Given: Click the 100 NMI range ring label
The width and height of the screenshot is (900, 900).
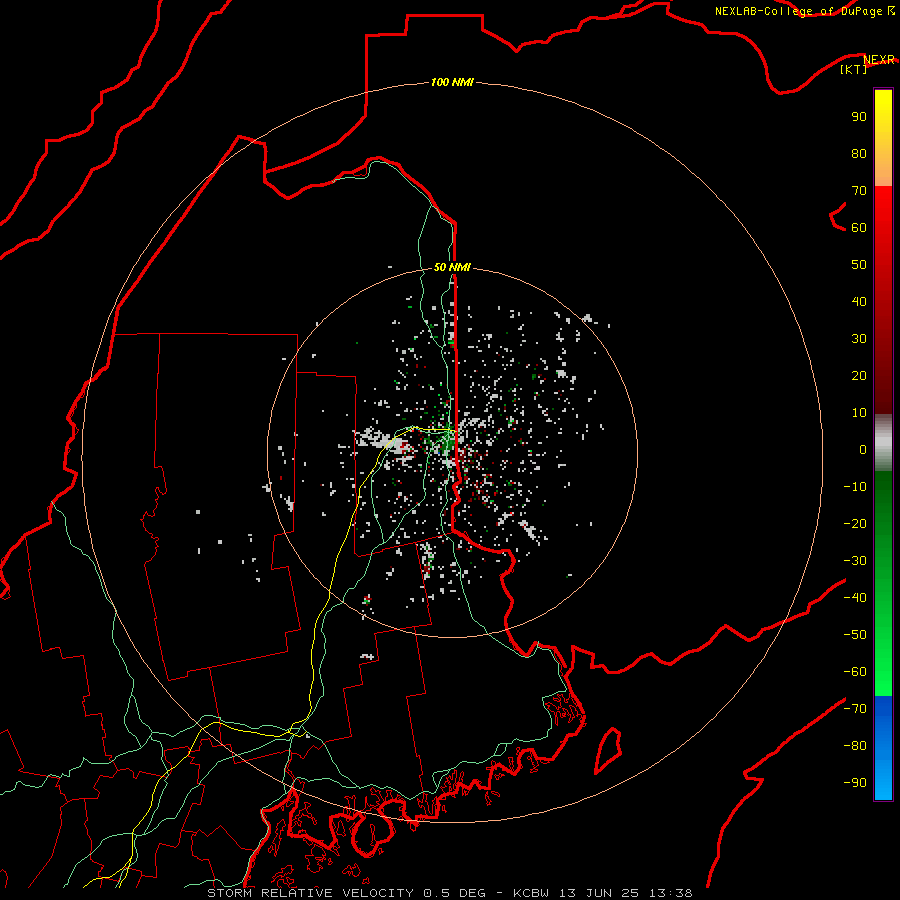Looking at the screenshot, I should (452, 82).
